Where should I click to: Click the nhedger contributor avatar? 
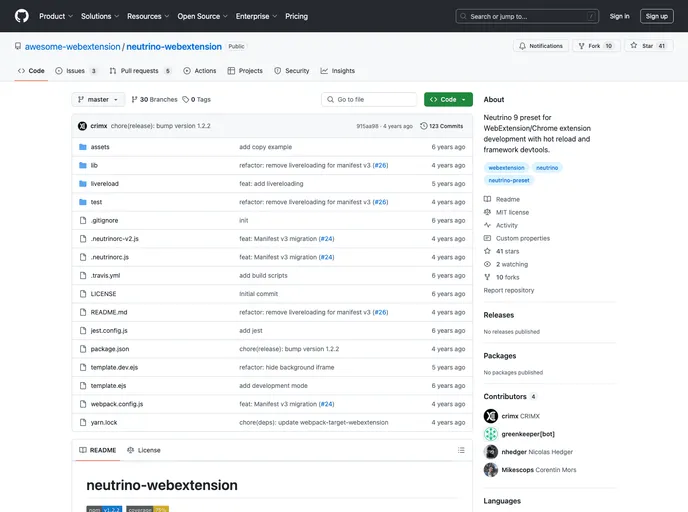pos(491,452)
